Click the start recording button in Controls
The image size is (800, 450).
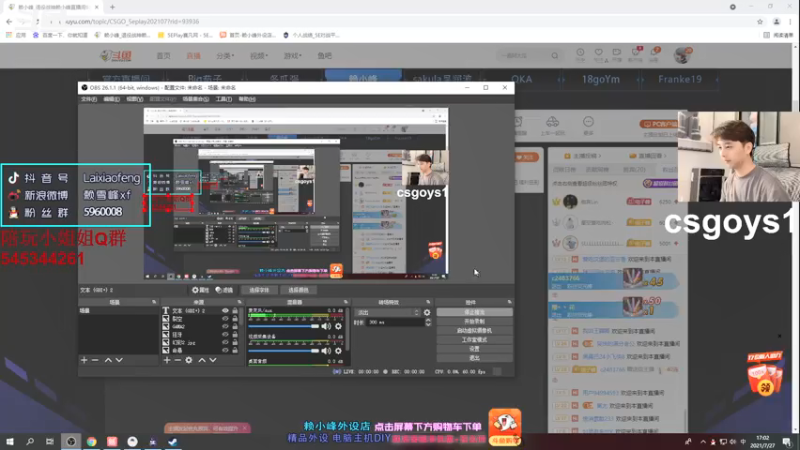click(474, 321)
